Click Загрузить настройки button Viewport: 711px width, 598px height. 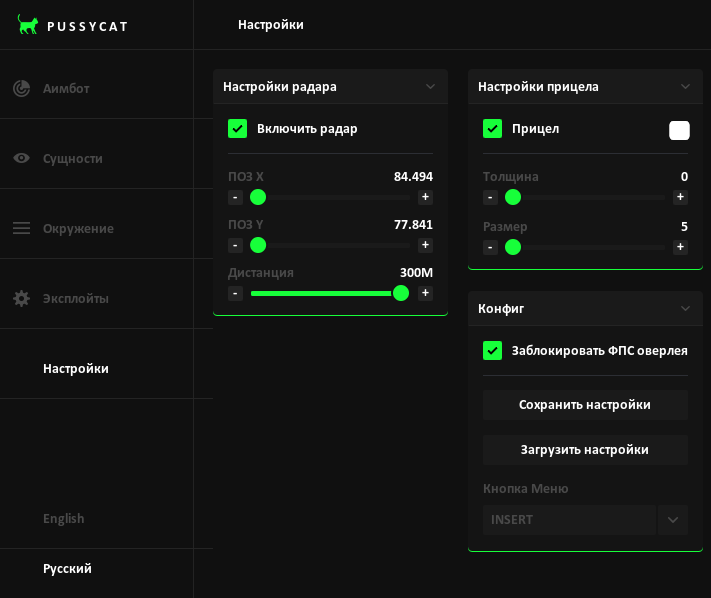click(x=585, y=450)
